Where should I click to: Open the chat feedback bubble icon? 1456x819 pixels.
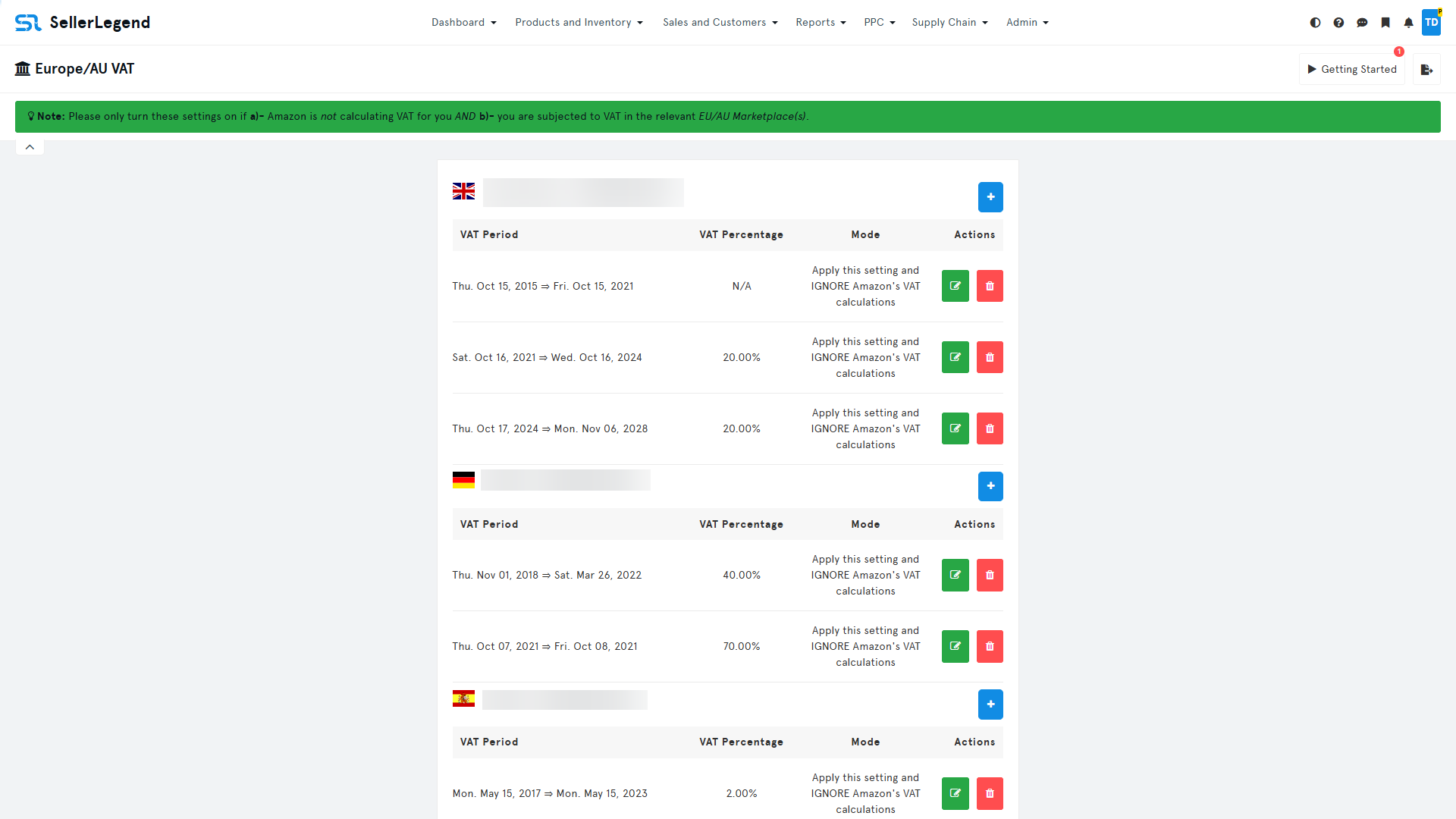[1363, 23]
